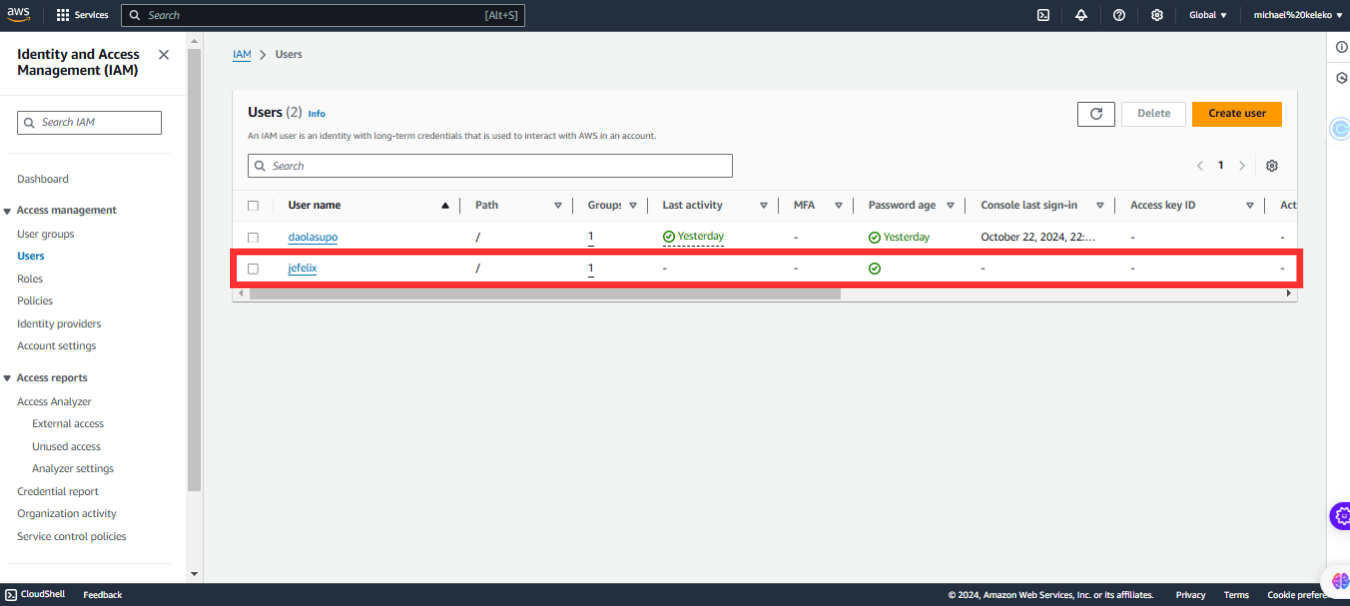Open the daolasupo user link
The width and height of the screenshot is (1350, 606).
313,237
